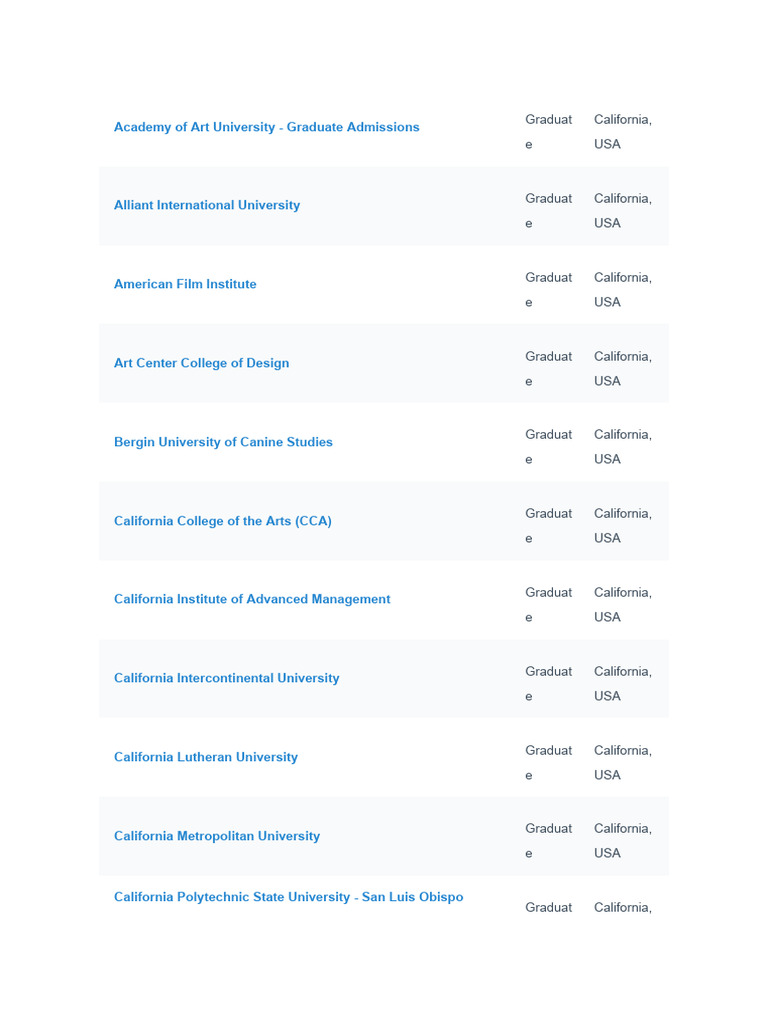Click California College of the Arts (CCA) link
Image resolution: width=768 pixels, height=1024 pixels.
pyautogui.click(x=222, y=521)
